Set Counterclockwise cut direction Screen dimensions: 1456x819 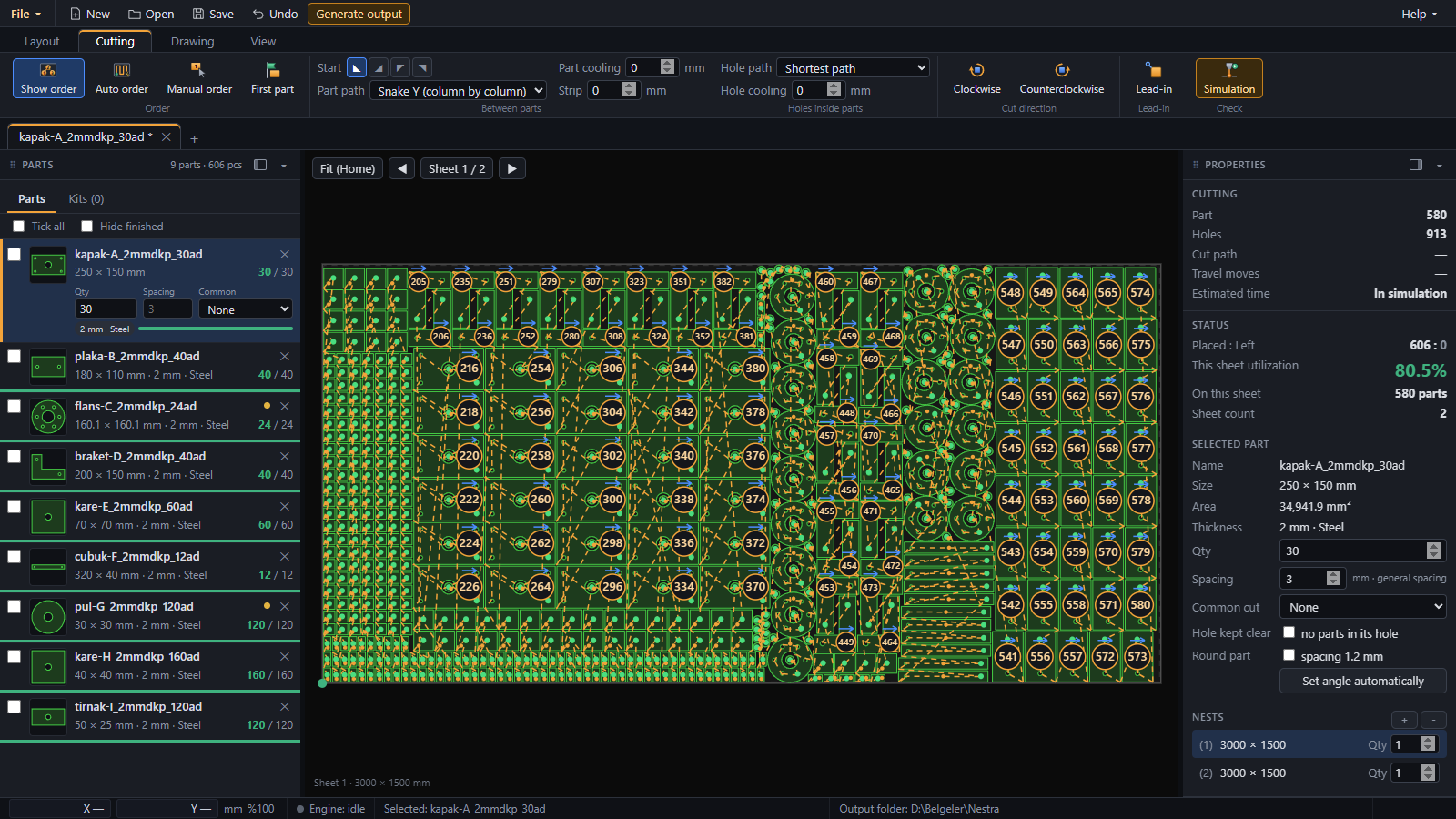pos(1061,78)
